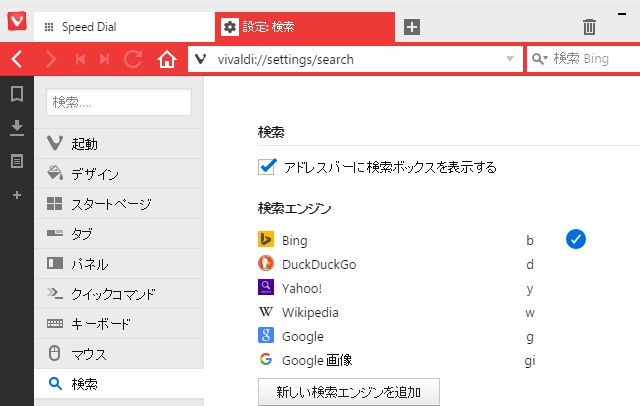The height and width of the screenshot is (406, 640).
Task: Switch to the Speed Dial tab
Action: click(124, 27)
